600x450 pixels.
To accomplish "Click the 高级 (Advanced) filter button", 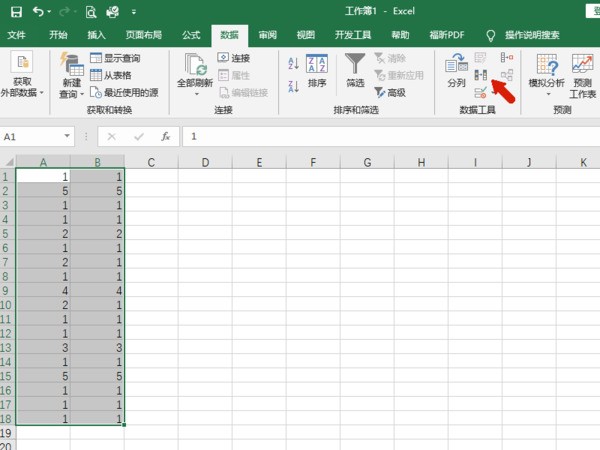I will click(x=388, y=92).
